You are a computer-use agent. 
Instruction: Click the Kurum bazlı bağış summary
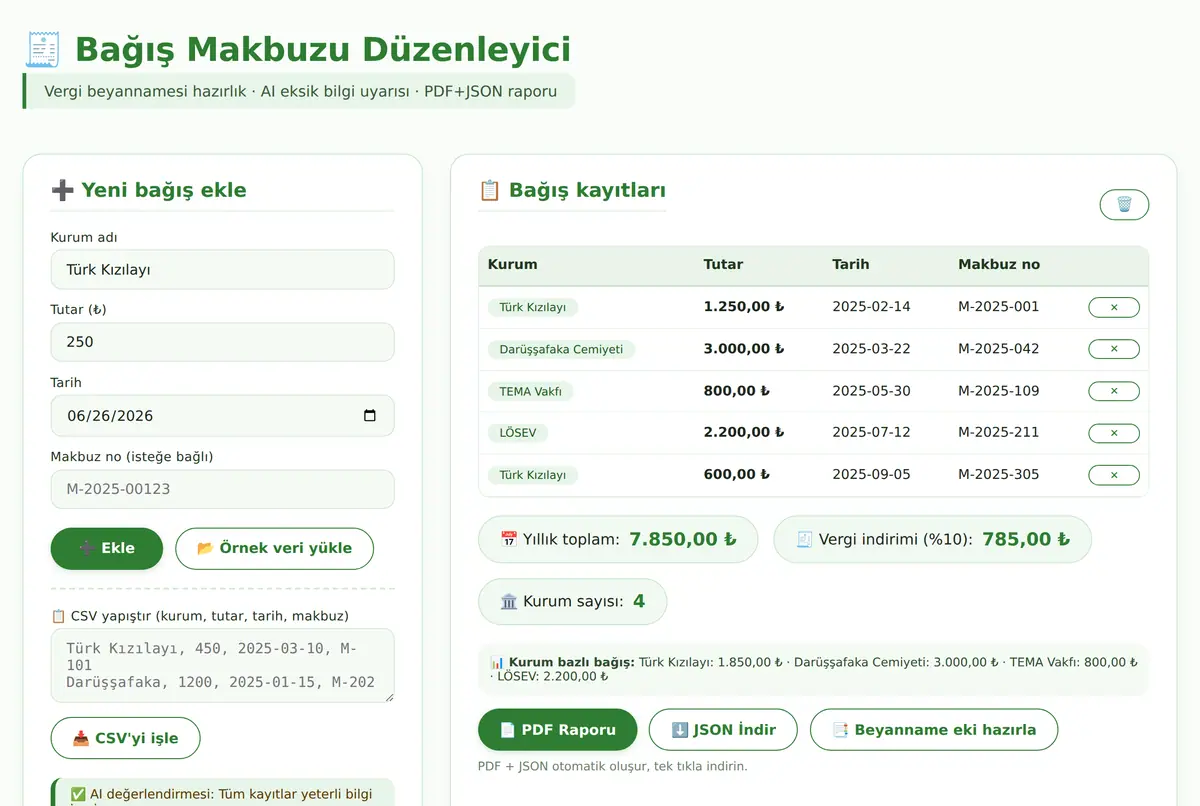tap(814, 669)
